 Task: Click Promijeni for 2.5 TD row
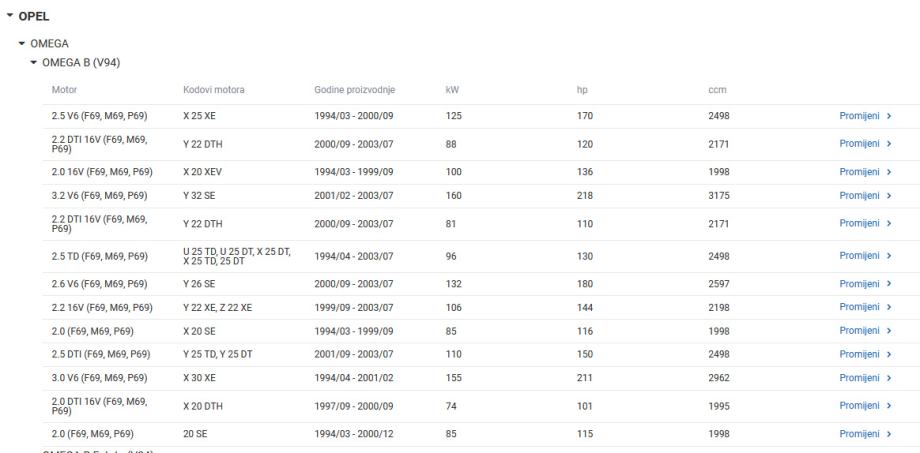click(865, 256)
